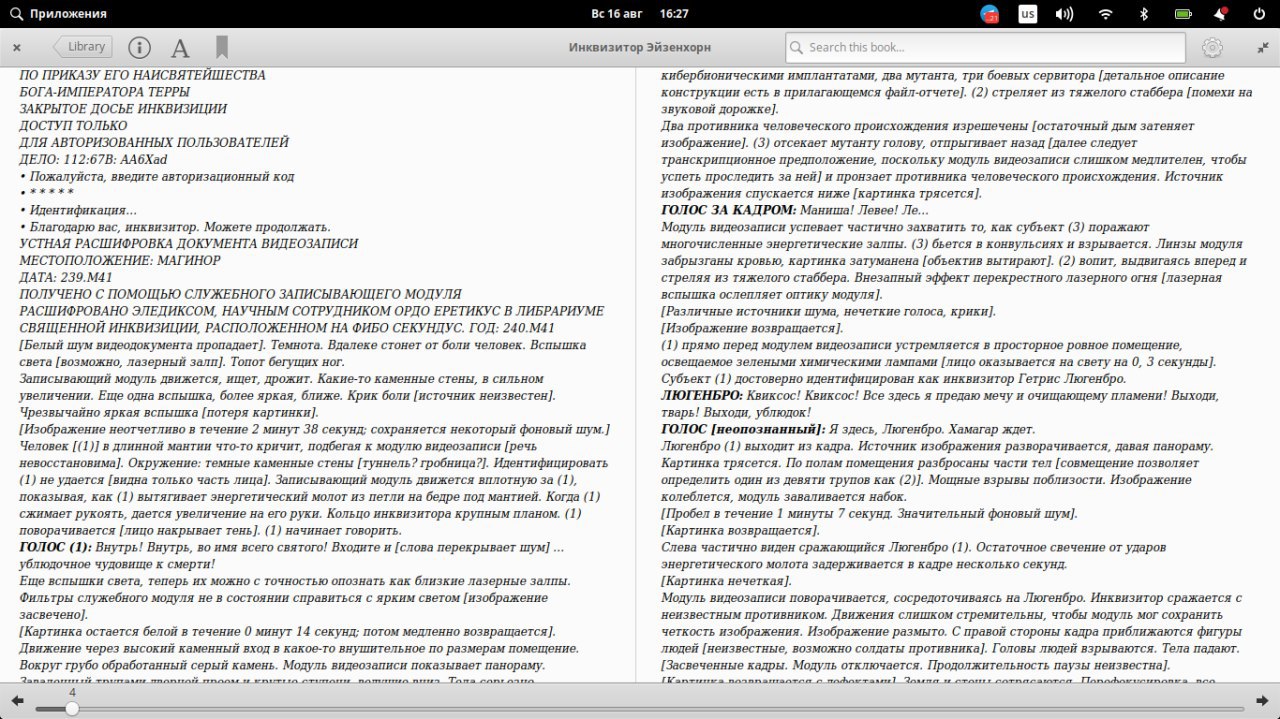Open the sound volume indicator
1280x719 pixels.
[1065, 14]
